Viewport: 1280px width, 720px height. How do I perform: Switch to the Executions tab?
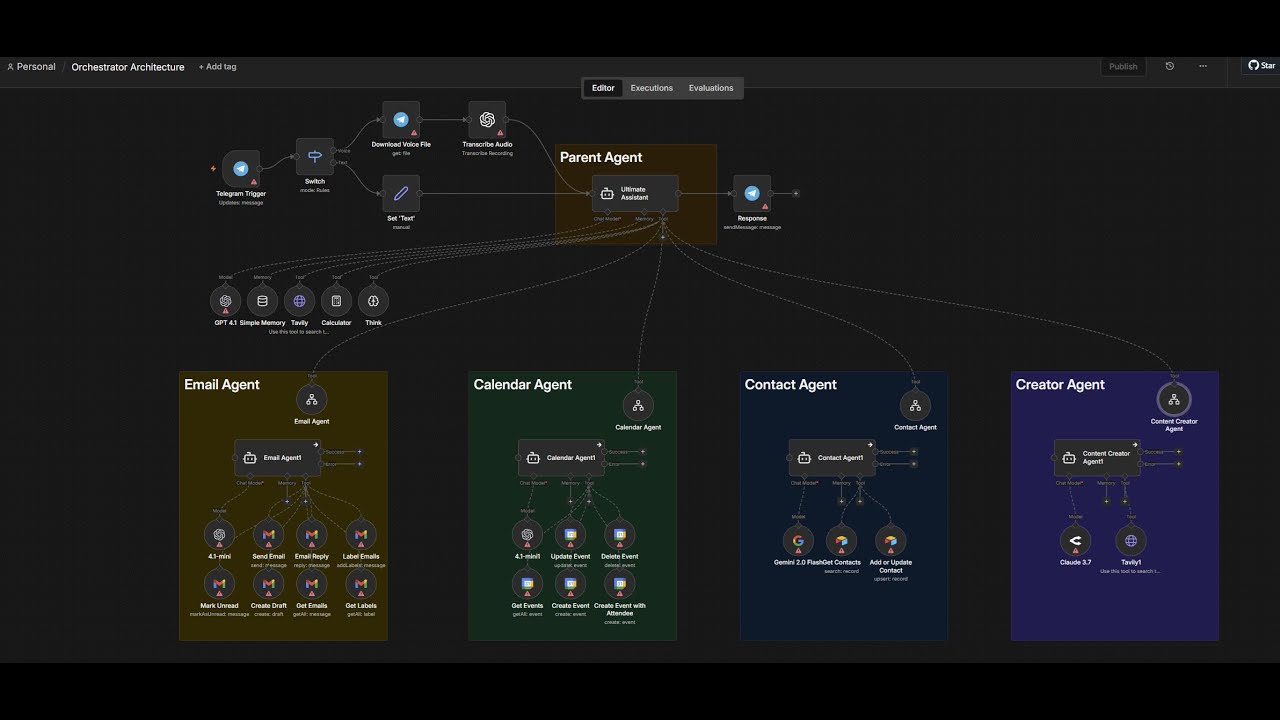651,88
